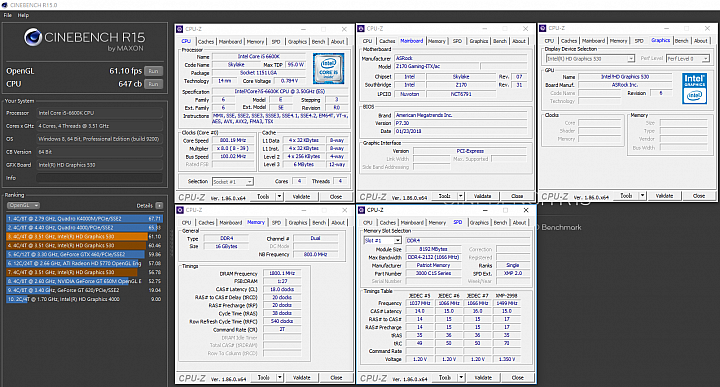Click Validate in the SPD window
Viewport: 720px width, 387px height.
(483, 377)
